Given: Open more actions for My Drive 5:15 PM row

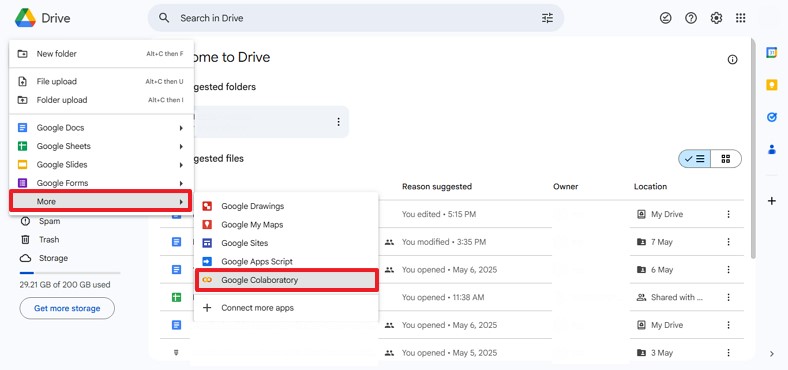Looking at the screenshot, I should 728,214.
